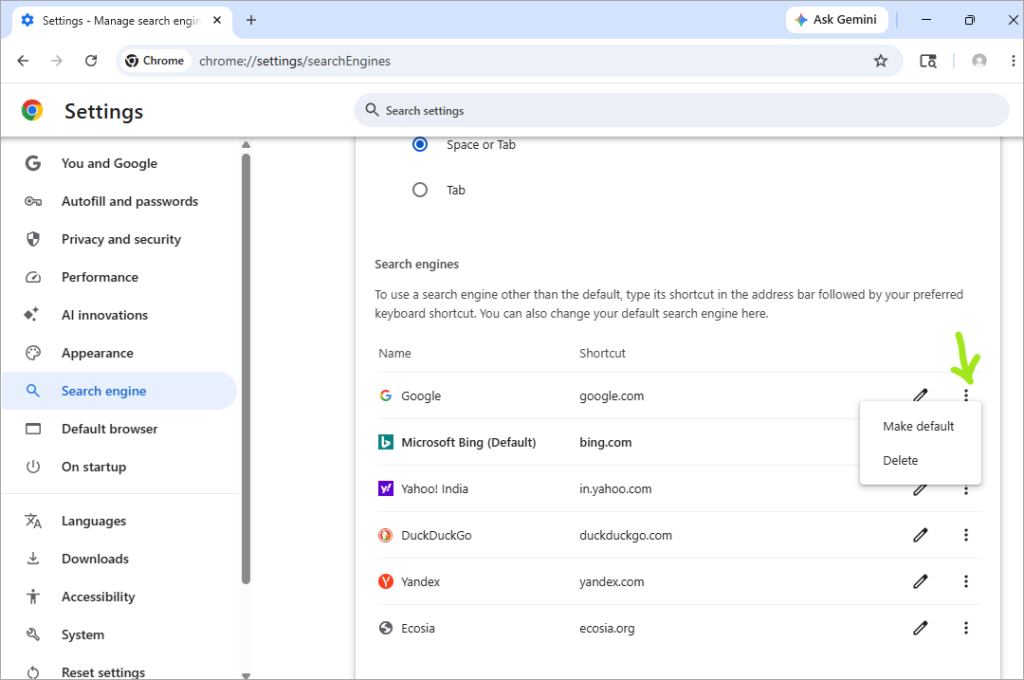Bookmark this page with the star icon
This screenshot has width=1024, height=680.
pyautogui.click(x=880, y=61)
